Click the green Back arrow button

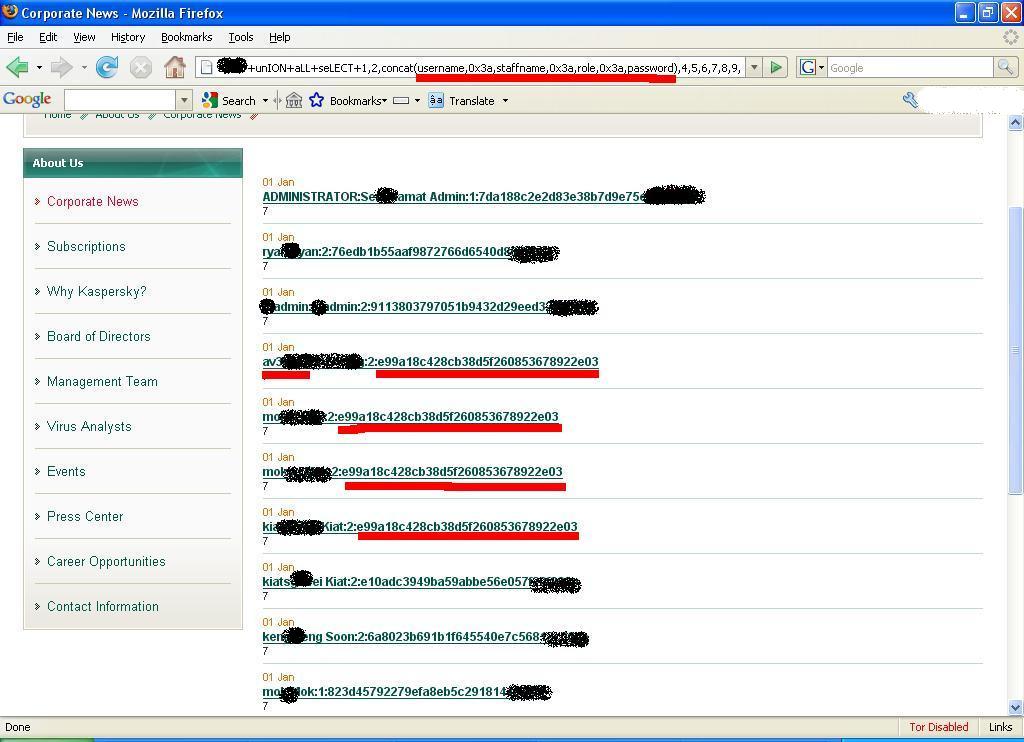coord(17,67)
